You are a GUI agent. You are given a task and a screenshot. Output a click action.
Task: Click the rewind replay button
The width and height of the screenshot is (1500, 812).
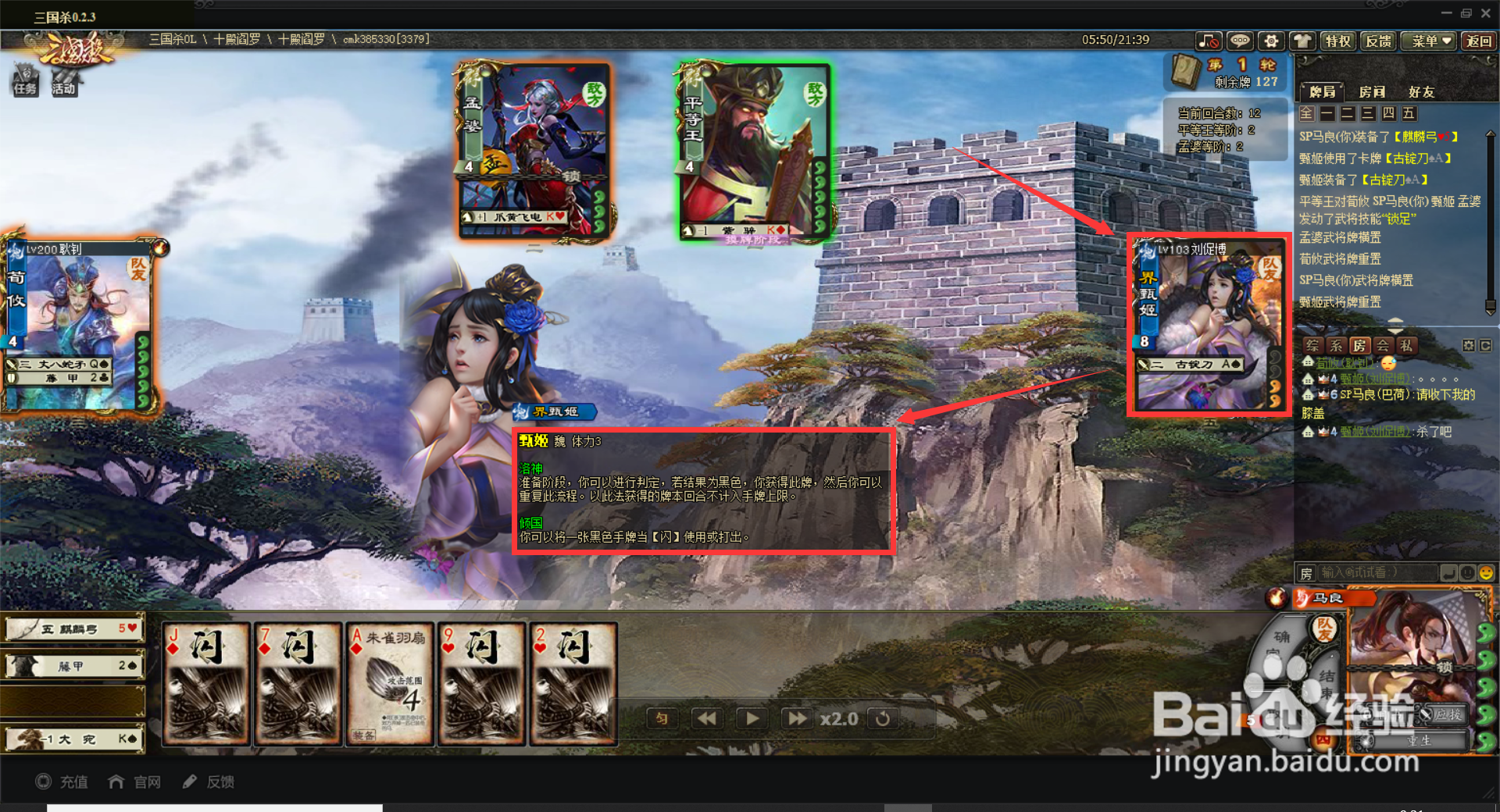click(x=707, y=718)
